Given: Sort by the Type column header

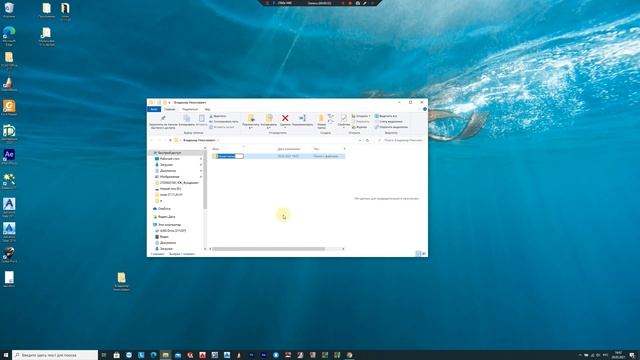Looking at the screenshot, I should pyautogui.click(x=316, y=149).
